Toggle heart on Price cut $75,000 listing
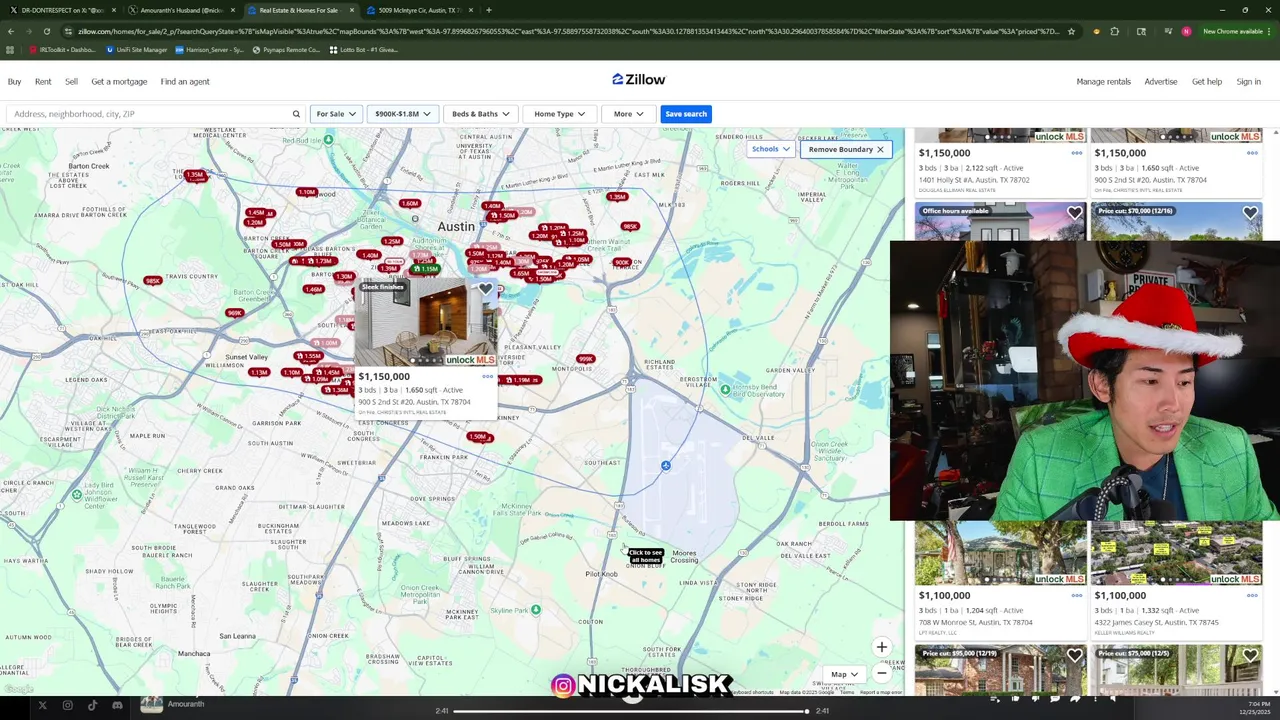Image resolution: width=1280 pixels, height=720 pixels. 1250,656
